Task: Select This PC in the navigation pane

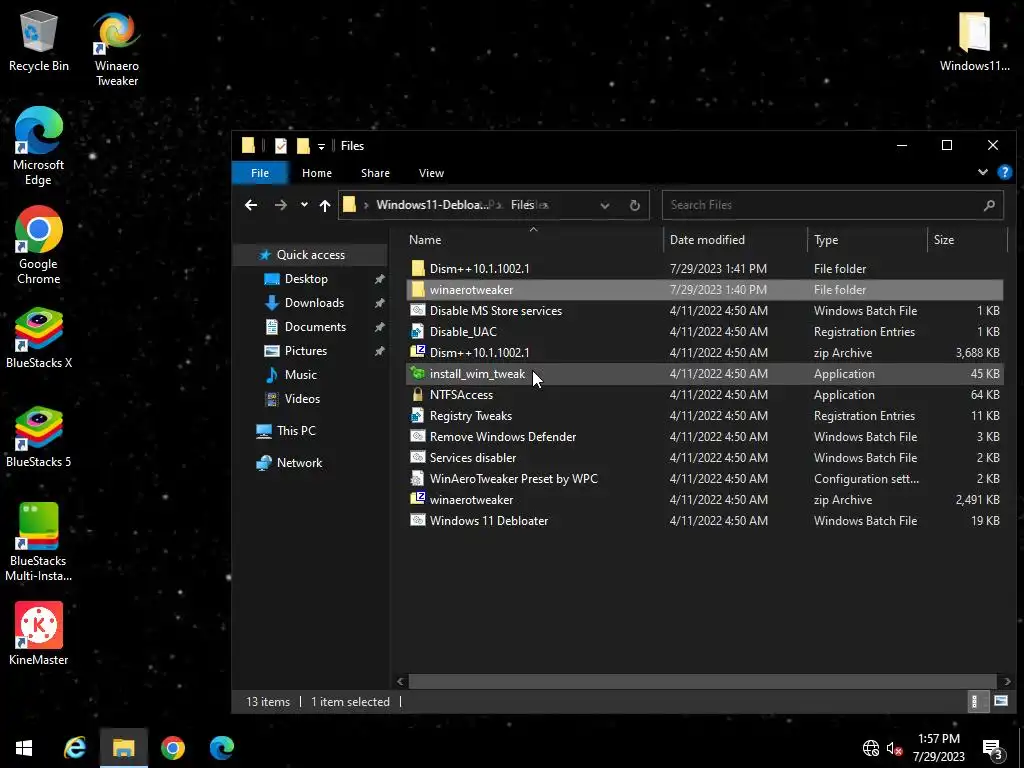Action: (295, 431)
